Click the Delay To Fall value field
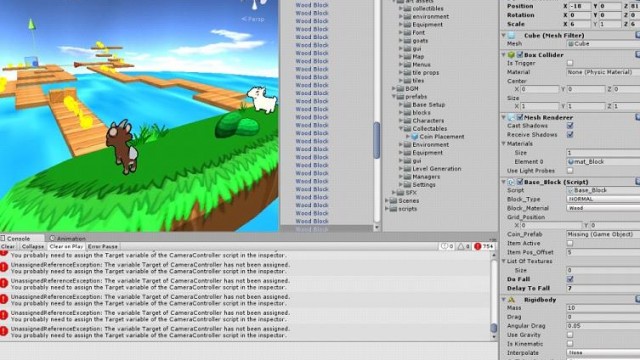Image resolution: width=640 pixels, height=360 pixels. coord(603,288)
